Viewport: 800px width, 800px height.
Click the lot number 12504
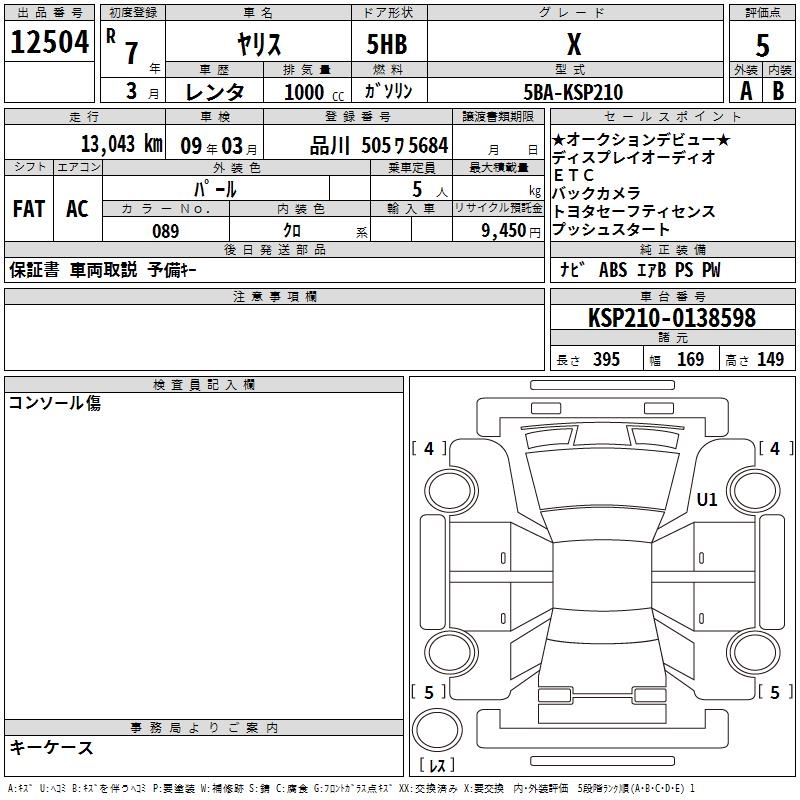(x=50, y=42)
